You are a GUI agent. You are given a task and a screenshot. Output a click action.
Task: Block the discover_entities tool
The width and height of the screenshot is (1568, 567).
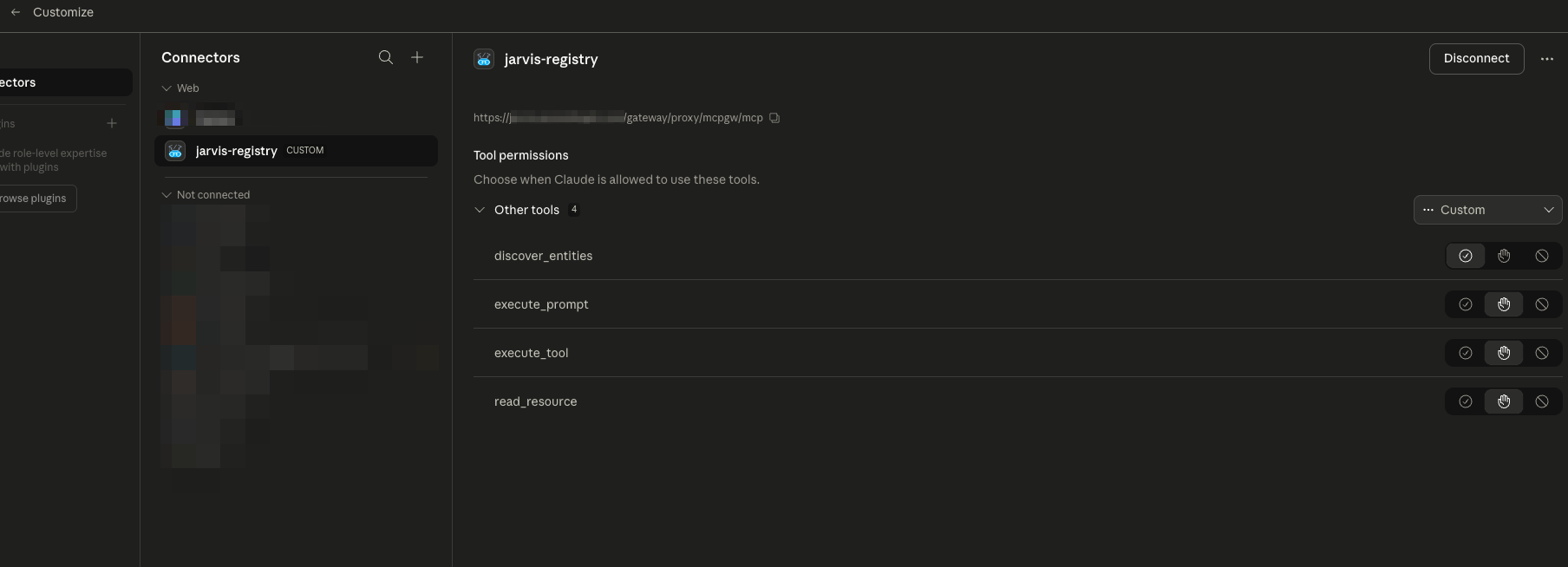[1542, 256]
